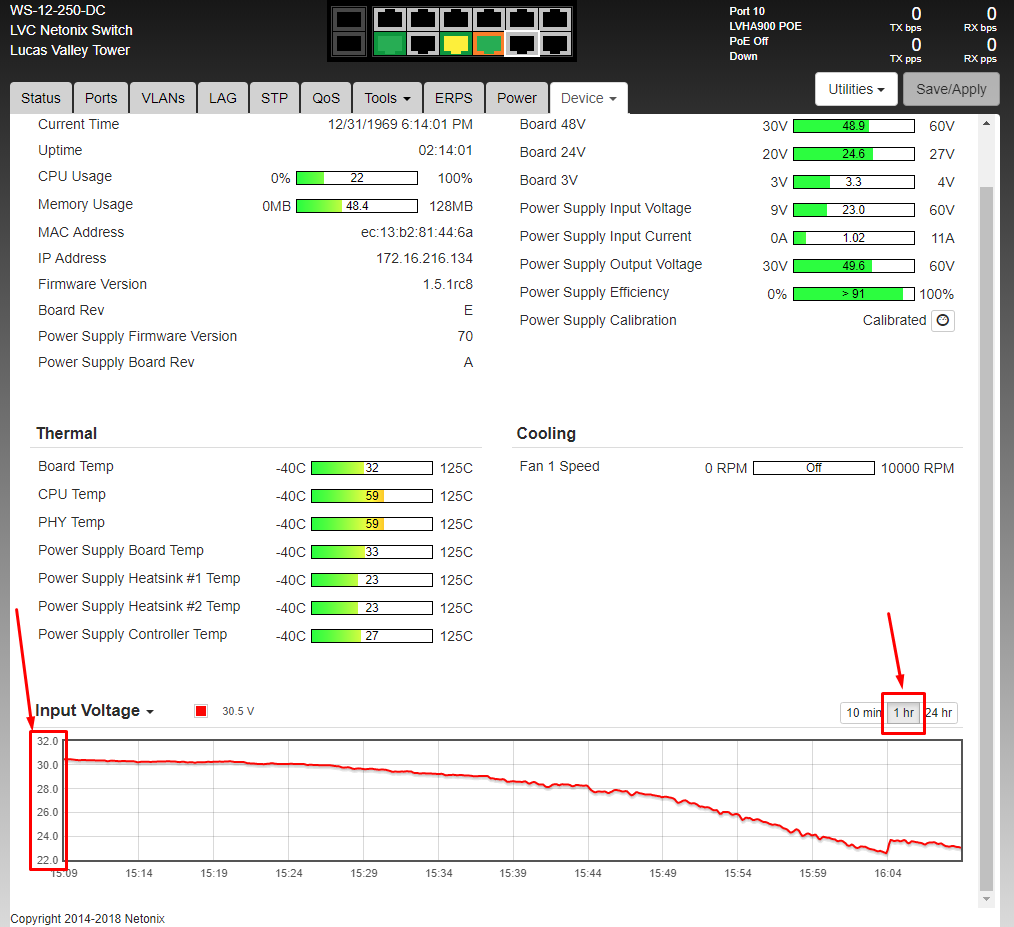1014x927 pixels.
Task: Switch to the VLANs tab
Action: click(x=163, y=98)
